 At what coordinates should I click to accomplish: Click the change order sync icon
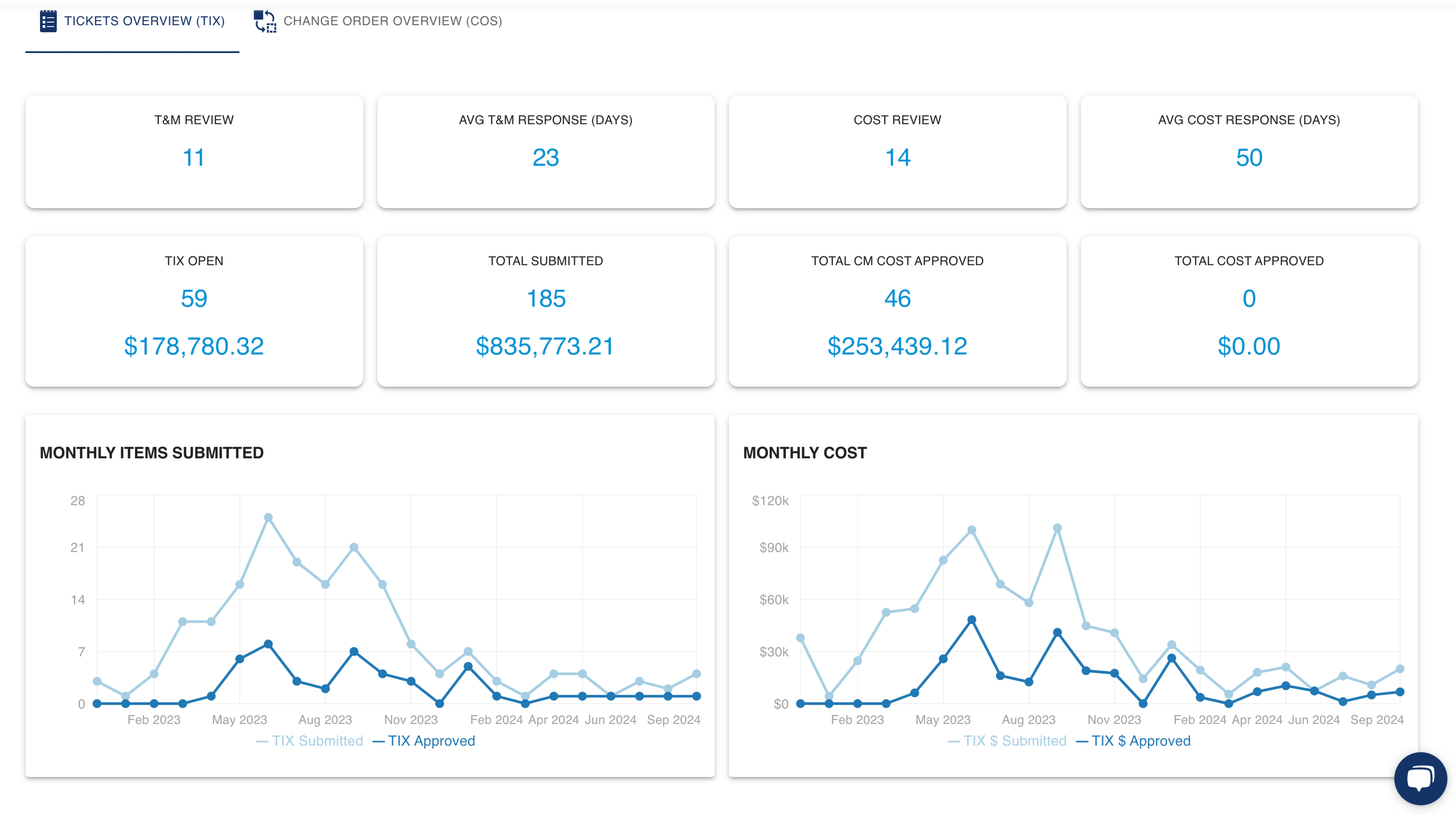pos(264,21)
